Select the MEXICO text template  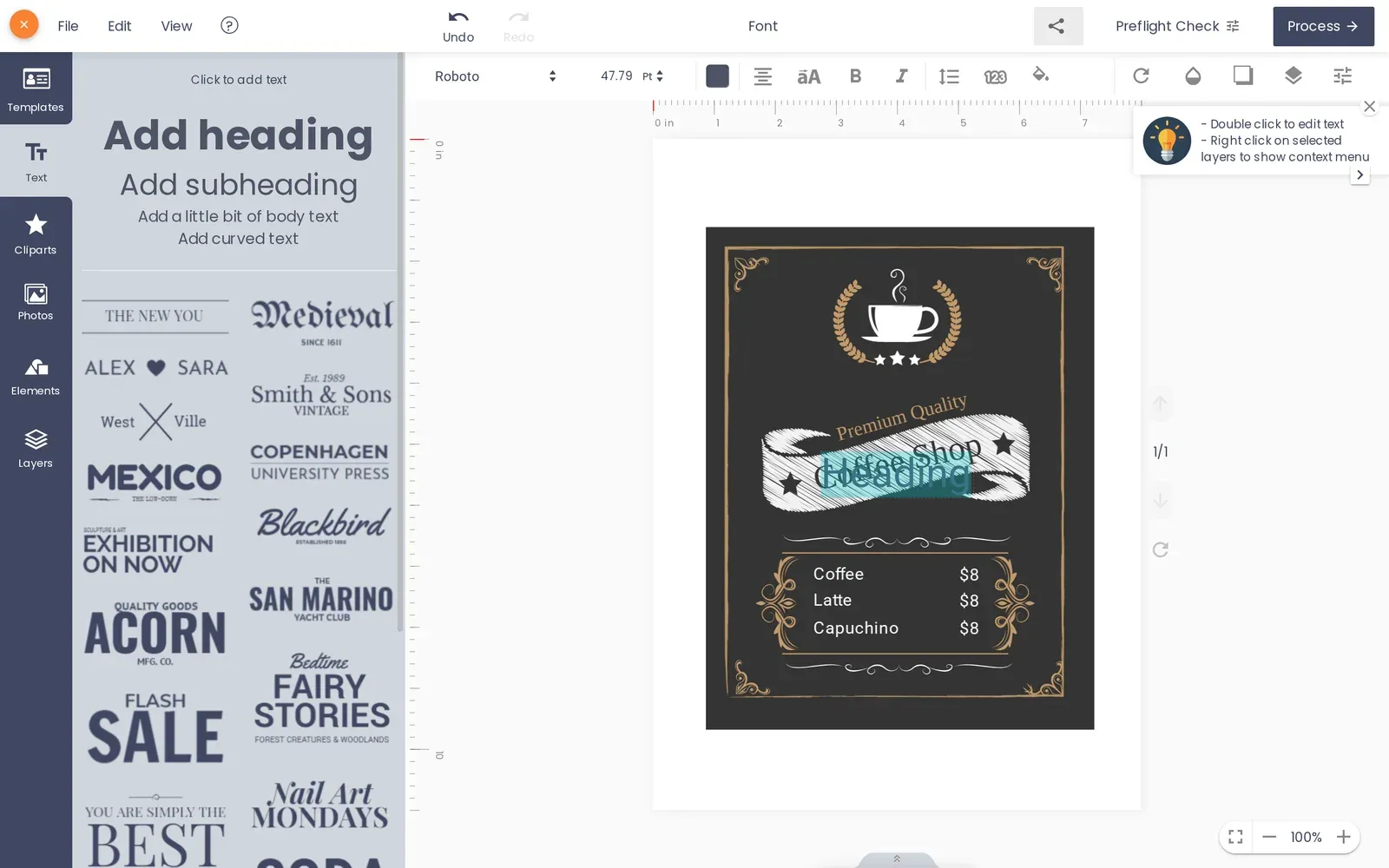[155, 482]
